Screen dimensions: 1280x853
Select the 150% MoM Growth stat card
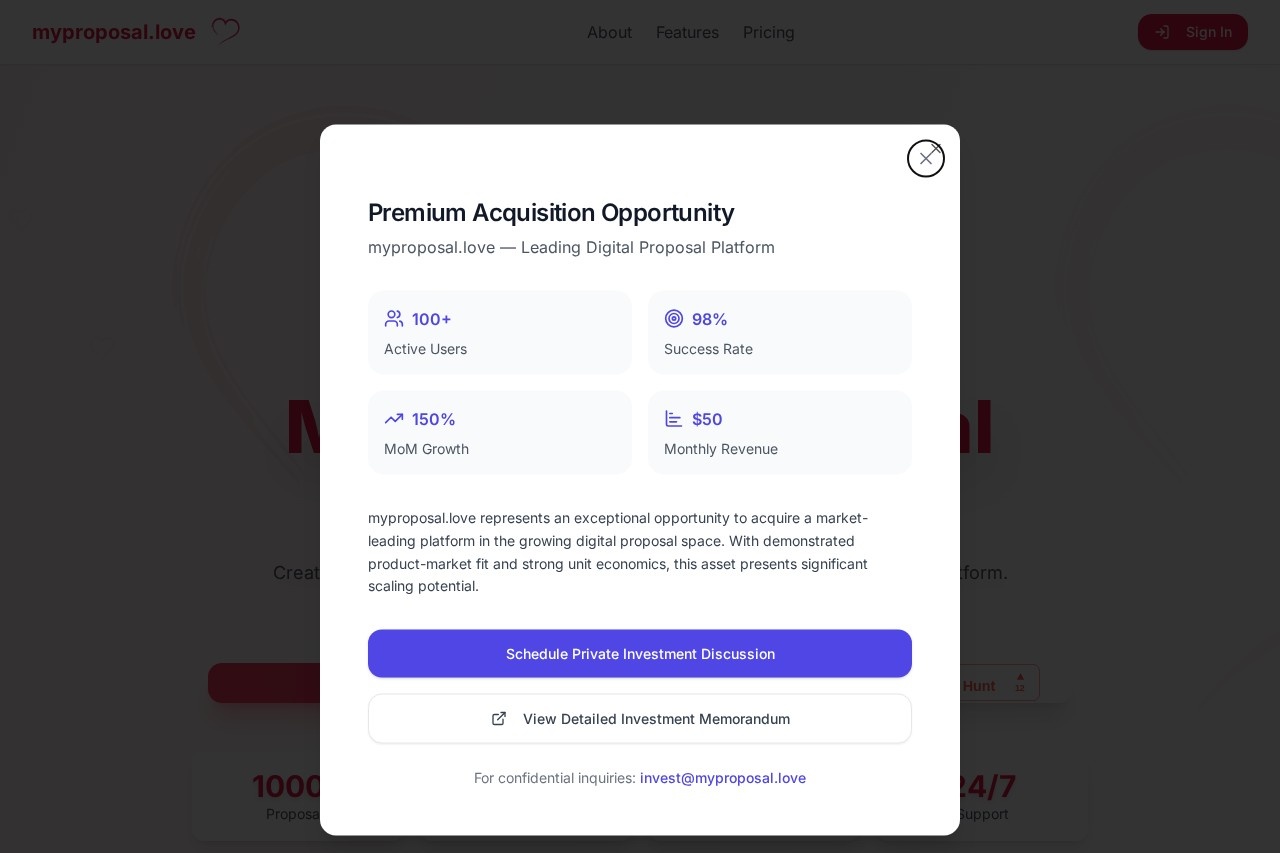pos(500,433)
